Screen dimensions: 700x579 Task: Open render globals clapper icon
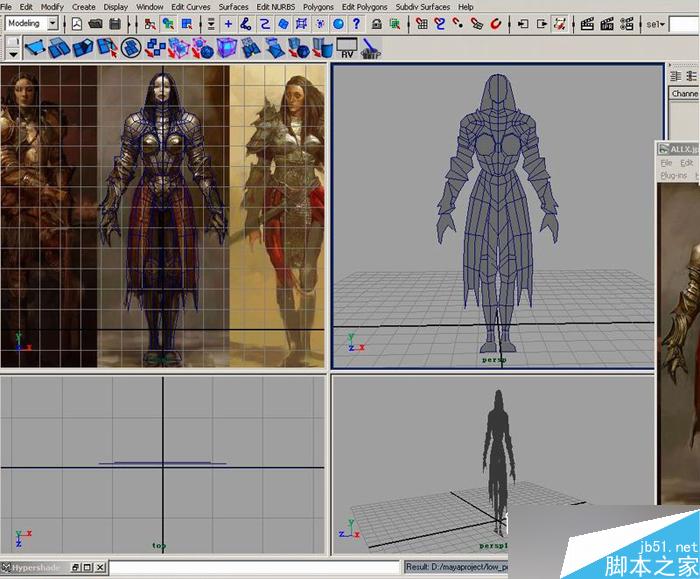pyautogui.click(x=626, y=24)
